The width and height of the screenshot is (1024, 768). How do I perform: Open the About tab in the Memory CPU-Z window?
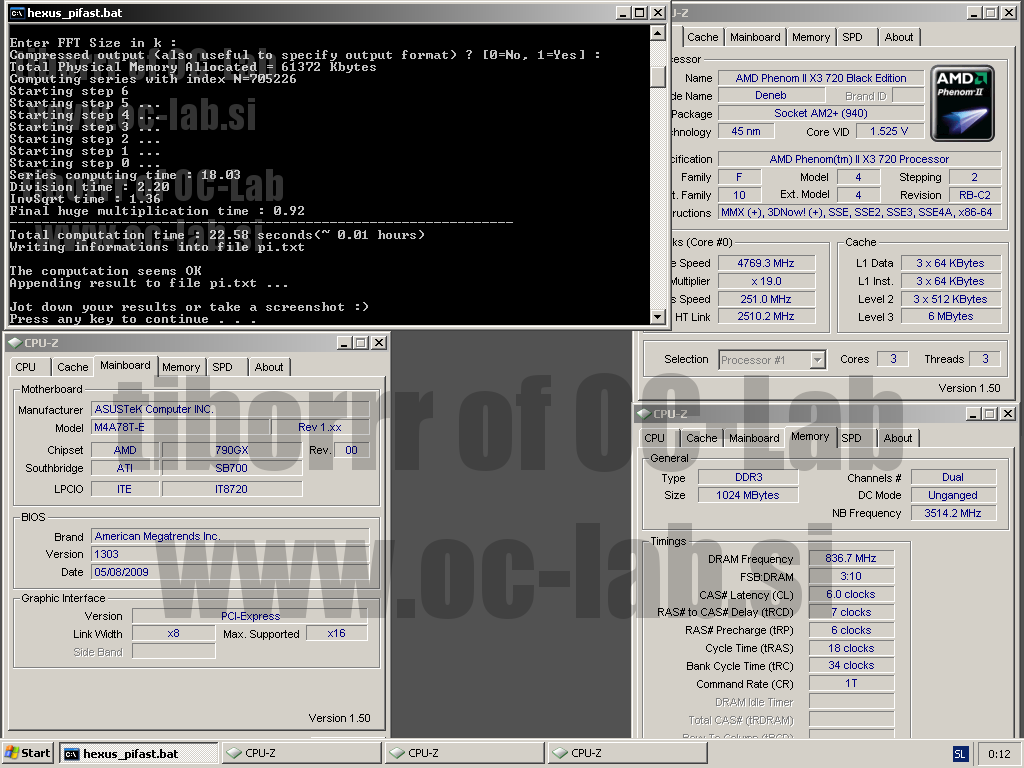pyautogui.click(x=898, y=438)
